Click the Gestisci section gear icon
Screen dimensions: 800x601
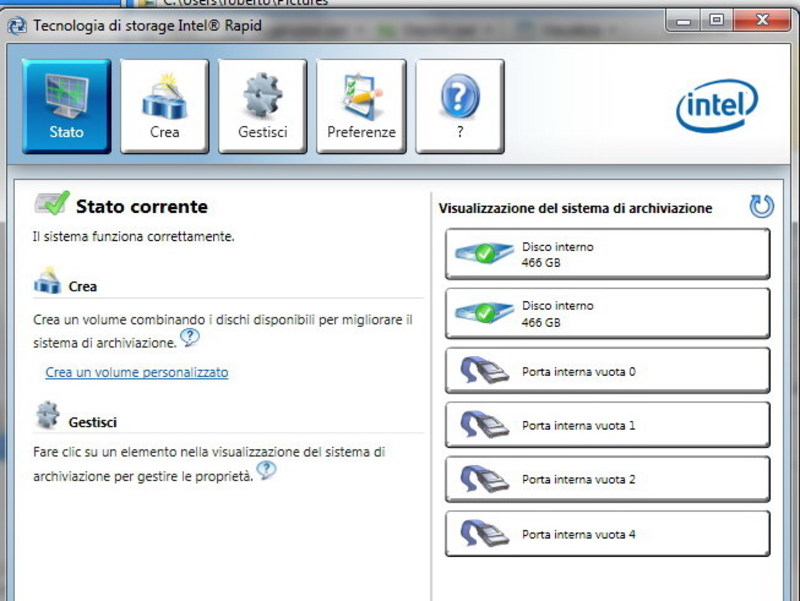point(48,415)
